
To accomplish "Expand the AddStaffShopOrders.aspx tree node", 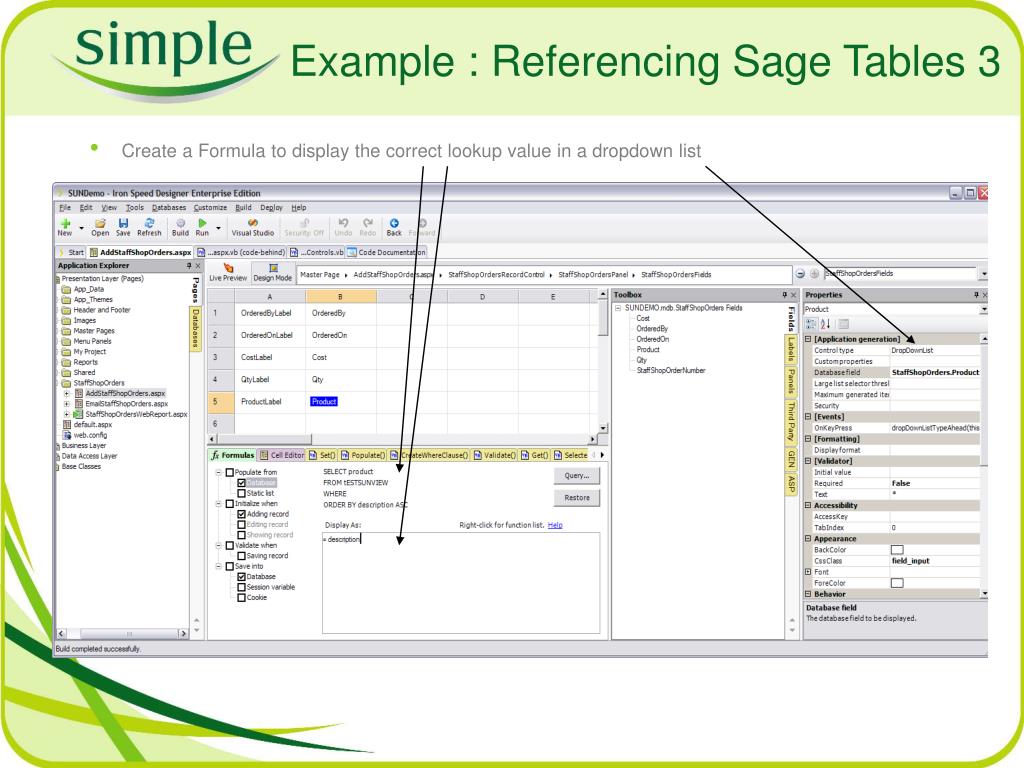I will tap(67, 394).
